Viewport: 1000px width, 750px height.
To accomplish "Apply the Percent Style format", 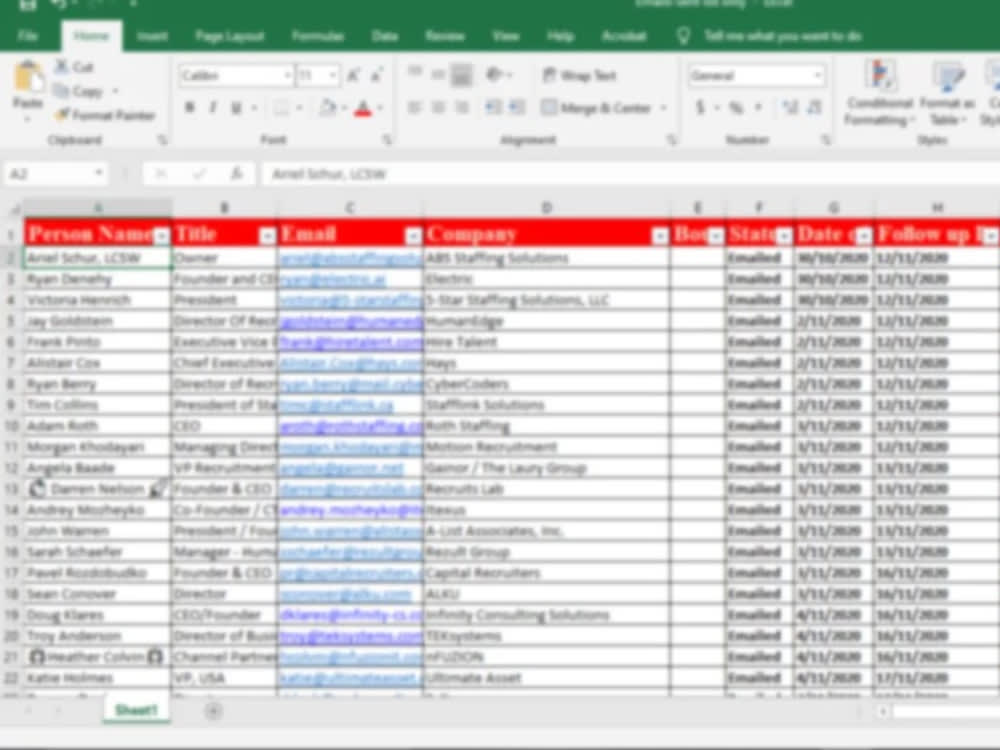I will 736,107.
